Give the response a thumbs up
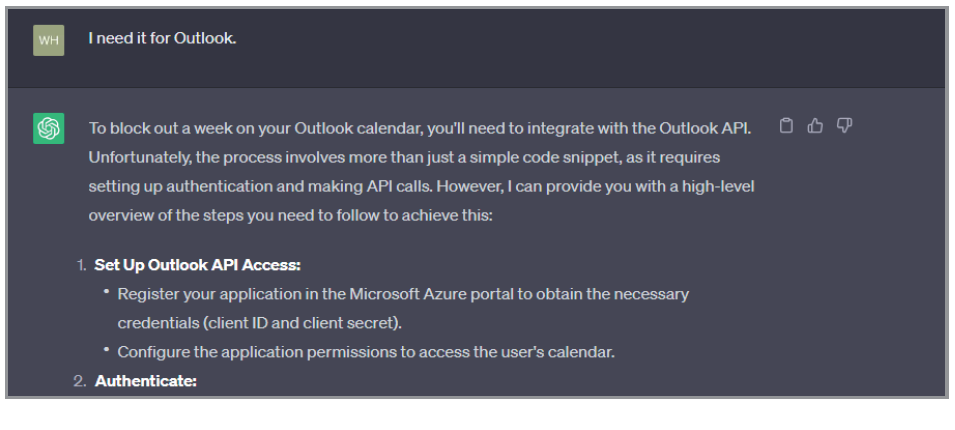 click(x=815, y=126)
